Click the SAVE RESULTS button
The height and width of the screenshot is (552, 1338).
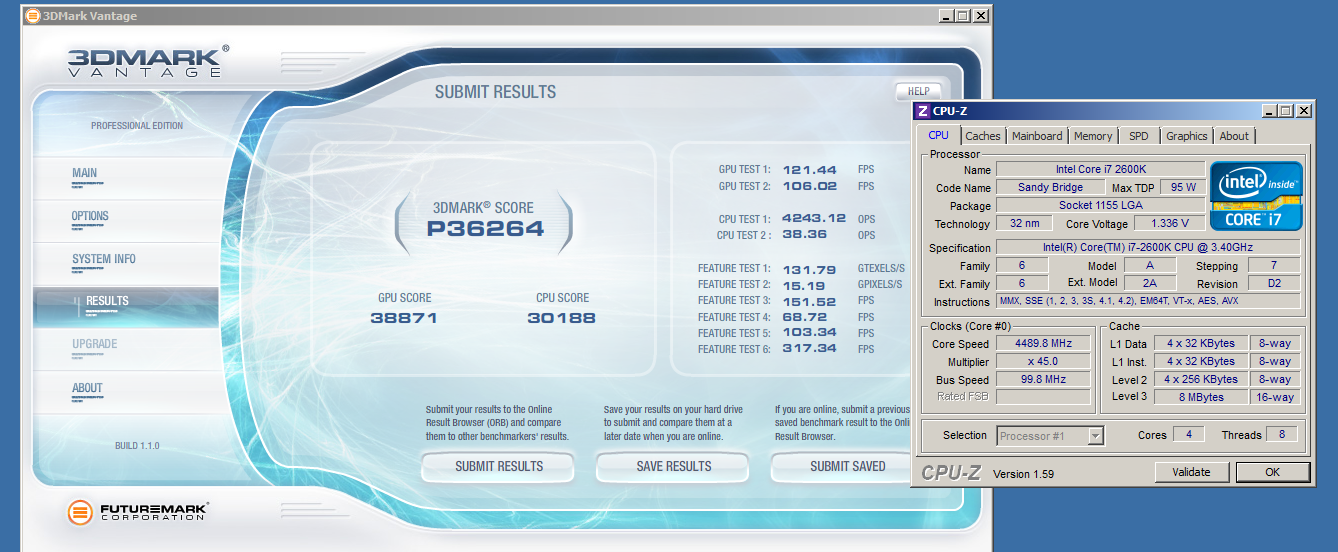[673, 466]
